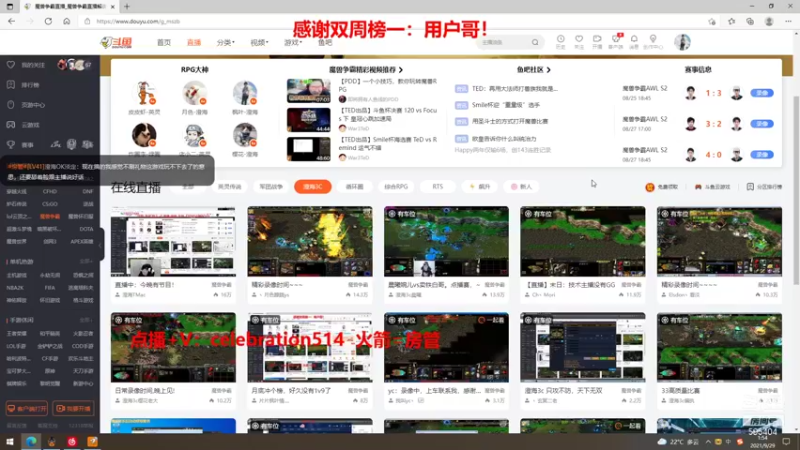
Task: Click the 客户端打开 button
Action: click(27, 408)
